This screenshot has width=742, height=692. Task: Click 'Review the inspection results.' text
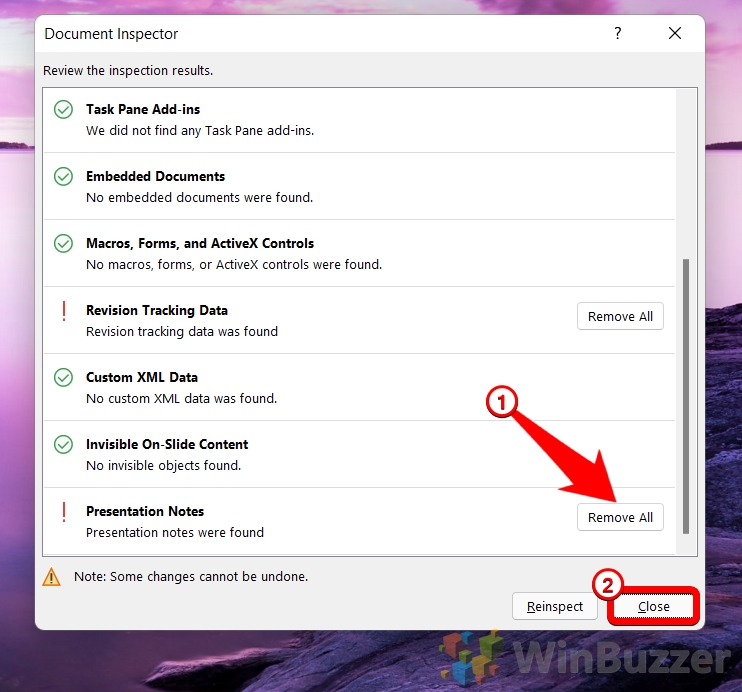128,71
